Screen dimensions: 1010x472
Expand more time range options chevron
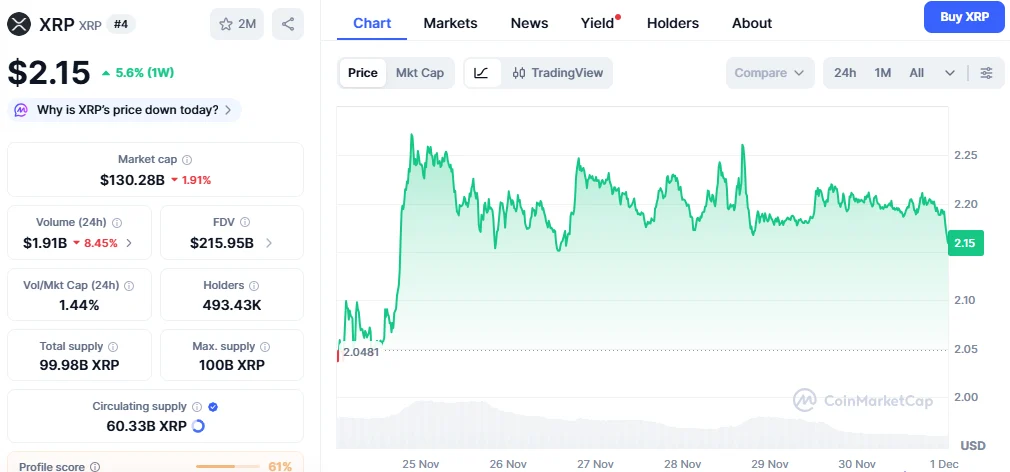click(x=950, y=73)
